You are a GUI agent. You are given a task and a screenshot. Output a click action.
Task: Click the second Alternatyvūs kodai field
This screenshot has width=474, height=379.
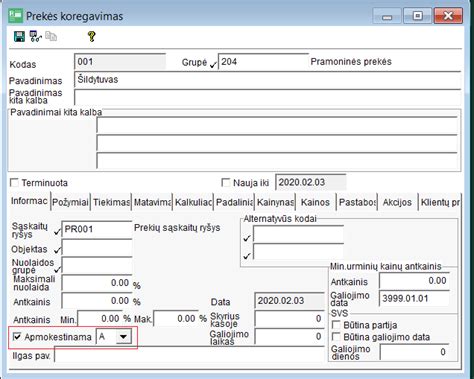tap(298, 252)
